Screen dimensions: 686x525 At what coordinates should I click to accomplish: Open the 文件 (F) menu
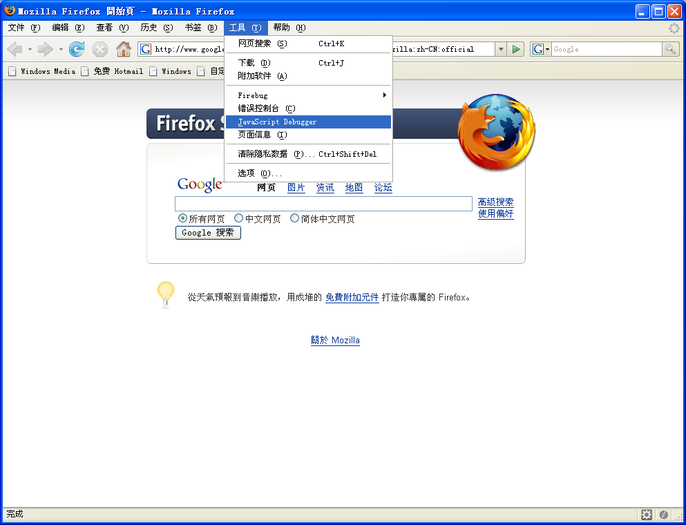24,28
